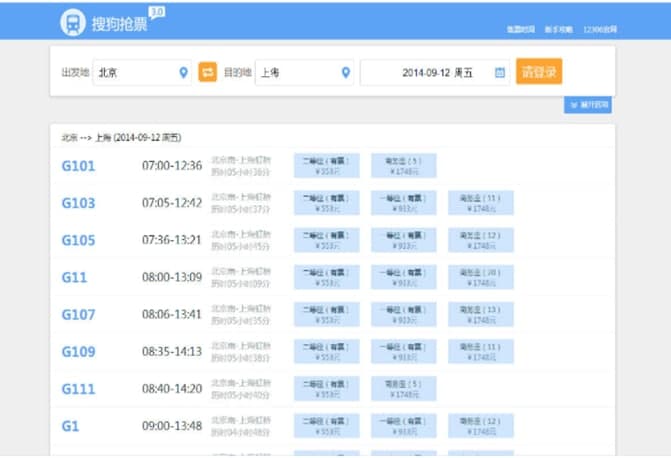This screenshot has width=671, height=458.
Task: Open the middle link in top-right header
Action: click(x=558, y=29)
